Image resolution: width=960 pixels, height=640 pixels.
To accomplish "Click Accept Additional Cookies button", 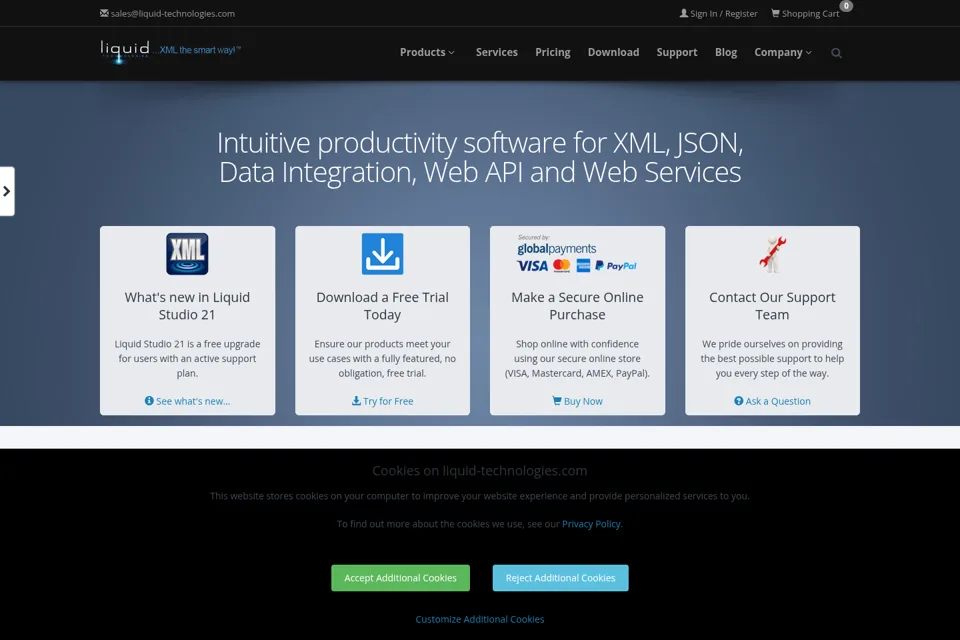I will pos(400,578).
